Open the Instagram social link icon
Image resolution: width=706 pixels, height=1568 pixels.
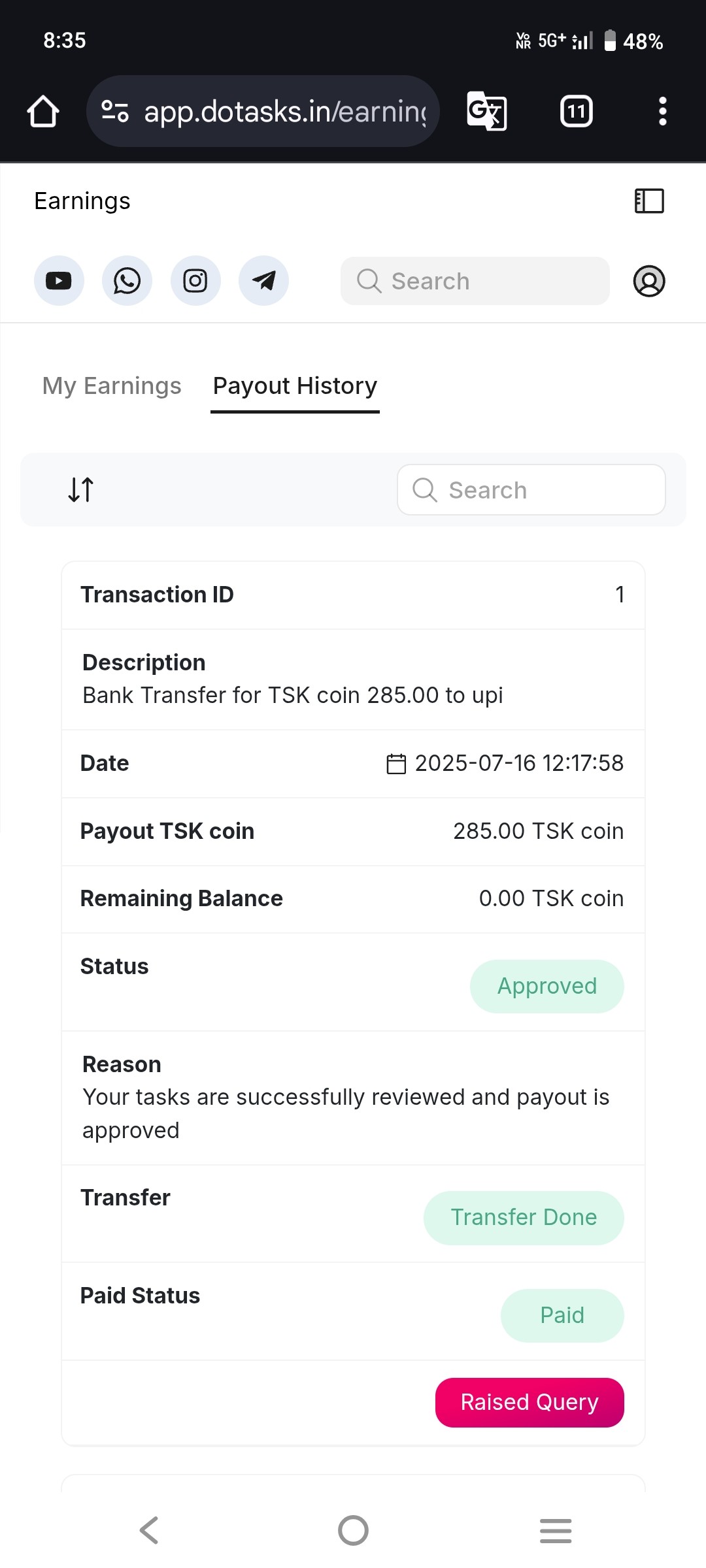195,281
